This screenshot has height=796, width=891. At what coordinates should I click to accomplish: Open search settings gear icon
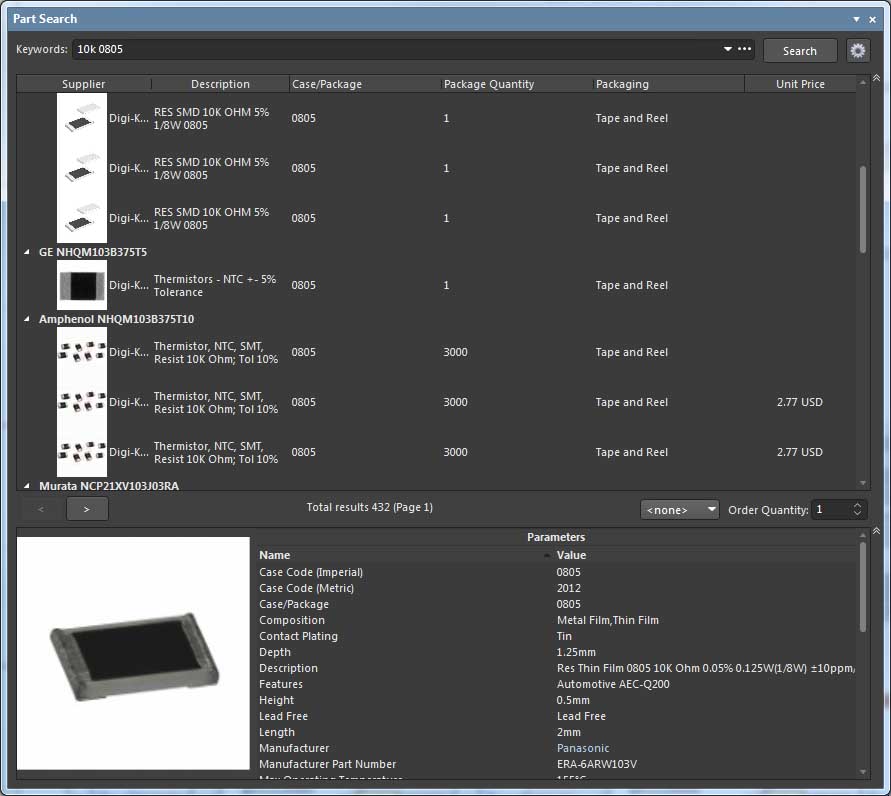pyautogui.click(x=857, y=51)
